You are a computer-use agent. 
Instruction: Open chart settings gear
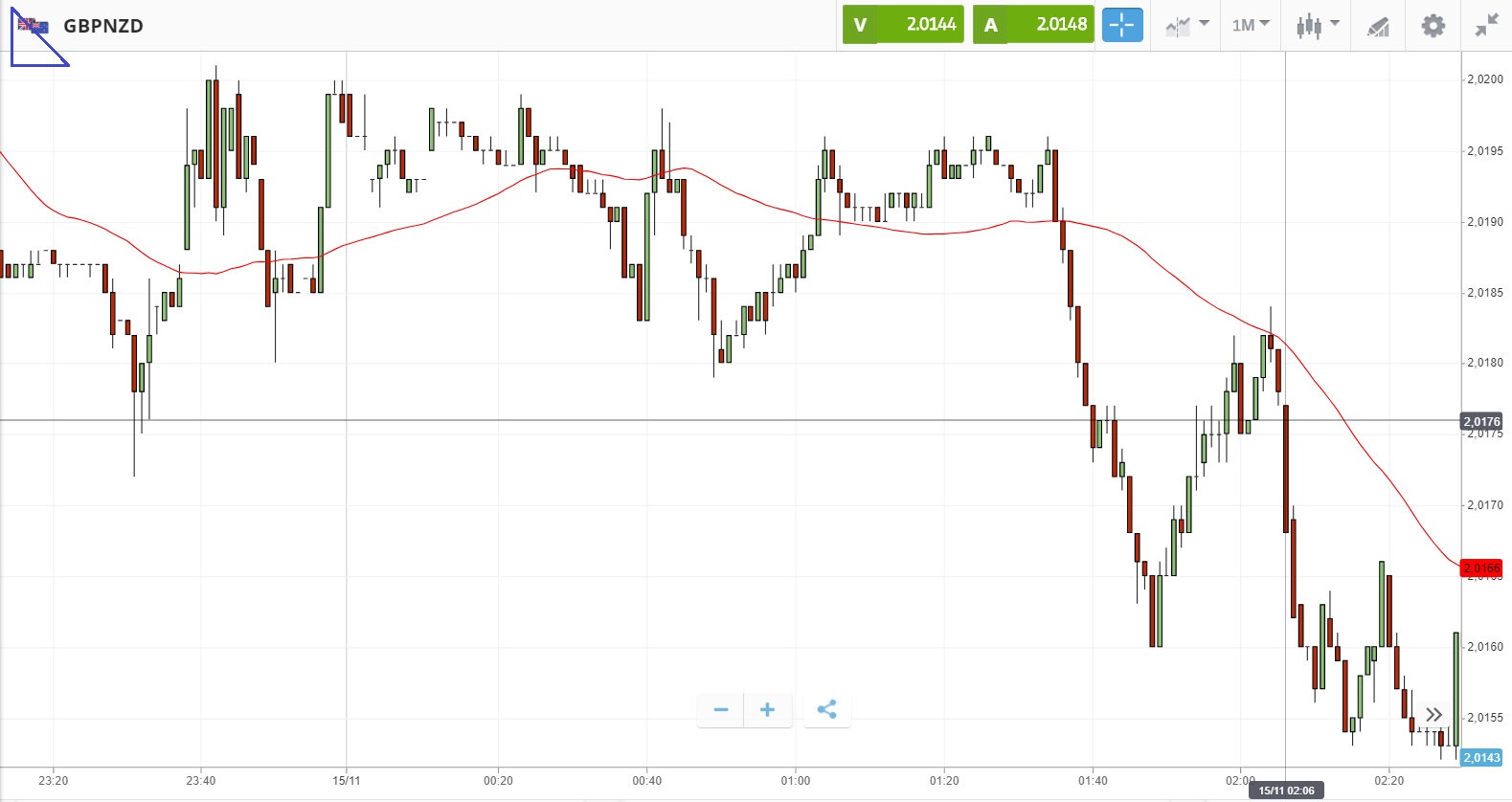1433,26
